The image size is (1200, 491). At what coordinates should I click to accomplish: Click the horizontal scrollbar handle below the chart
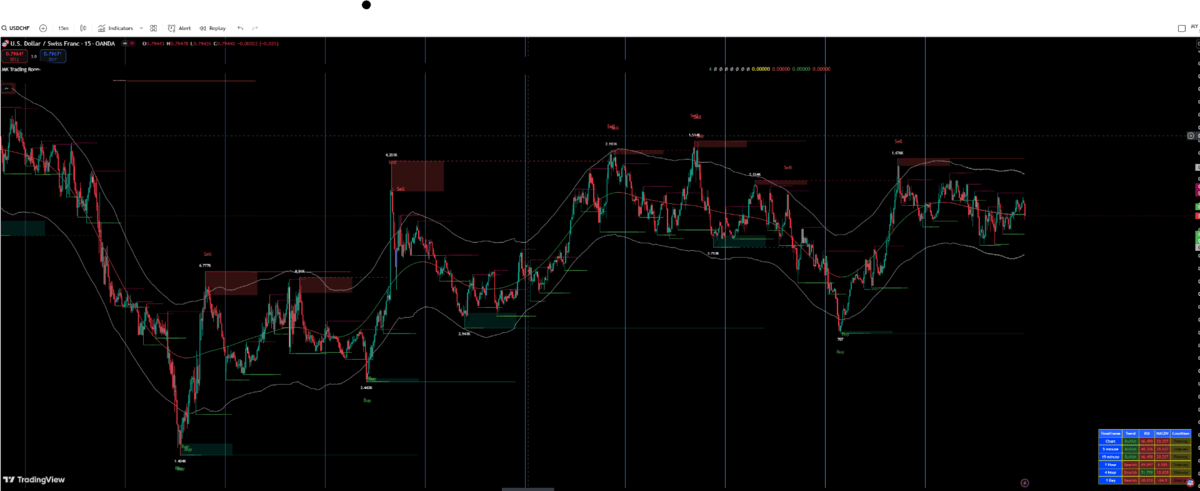click(x=528, y=488)
